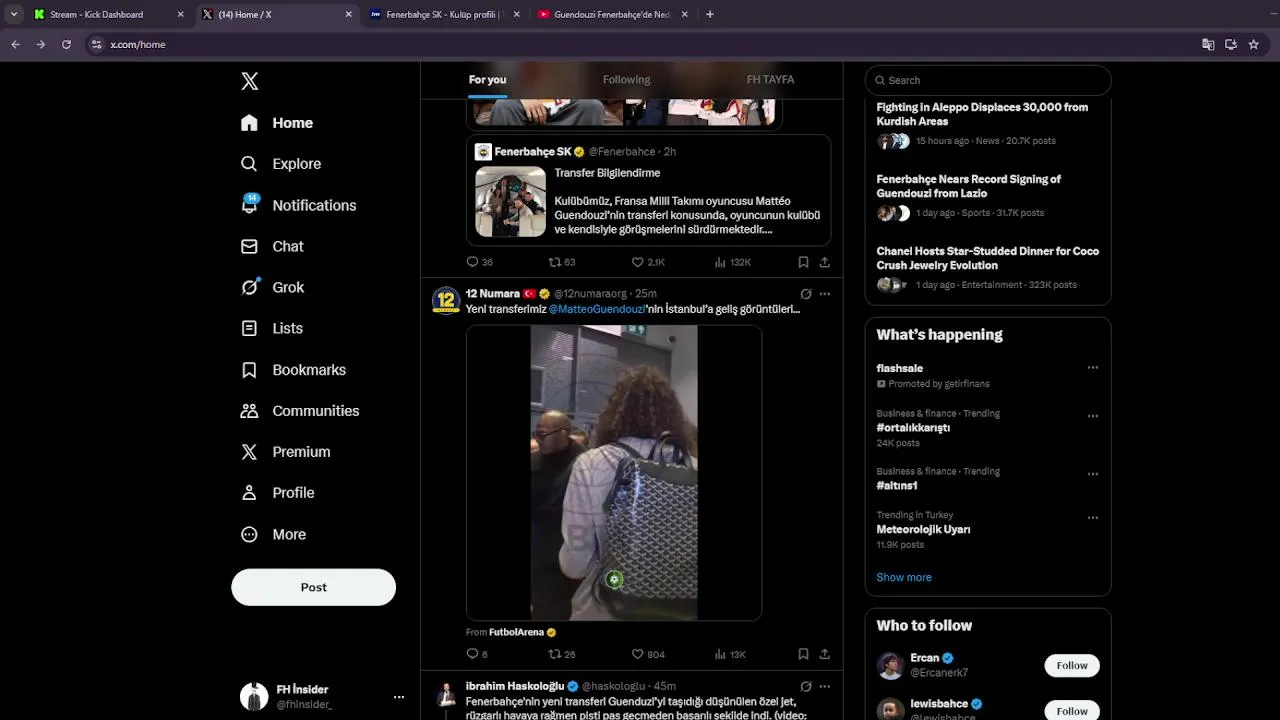This screenshot has height=720, width=1280.
Task: Click the X logo in the sidebar
Action: 250,81
